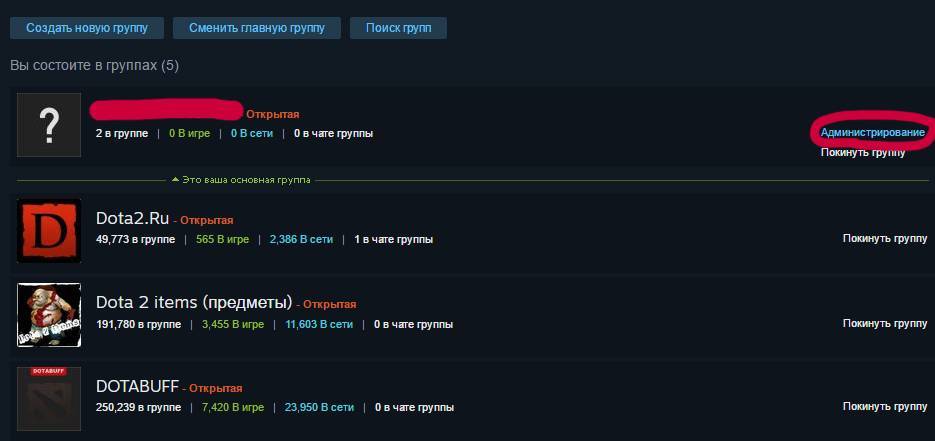935x441 pixels.
Task: View '250,239 в группе' DOTABUFF members
Action: pos(138,408)
